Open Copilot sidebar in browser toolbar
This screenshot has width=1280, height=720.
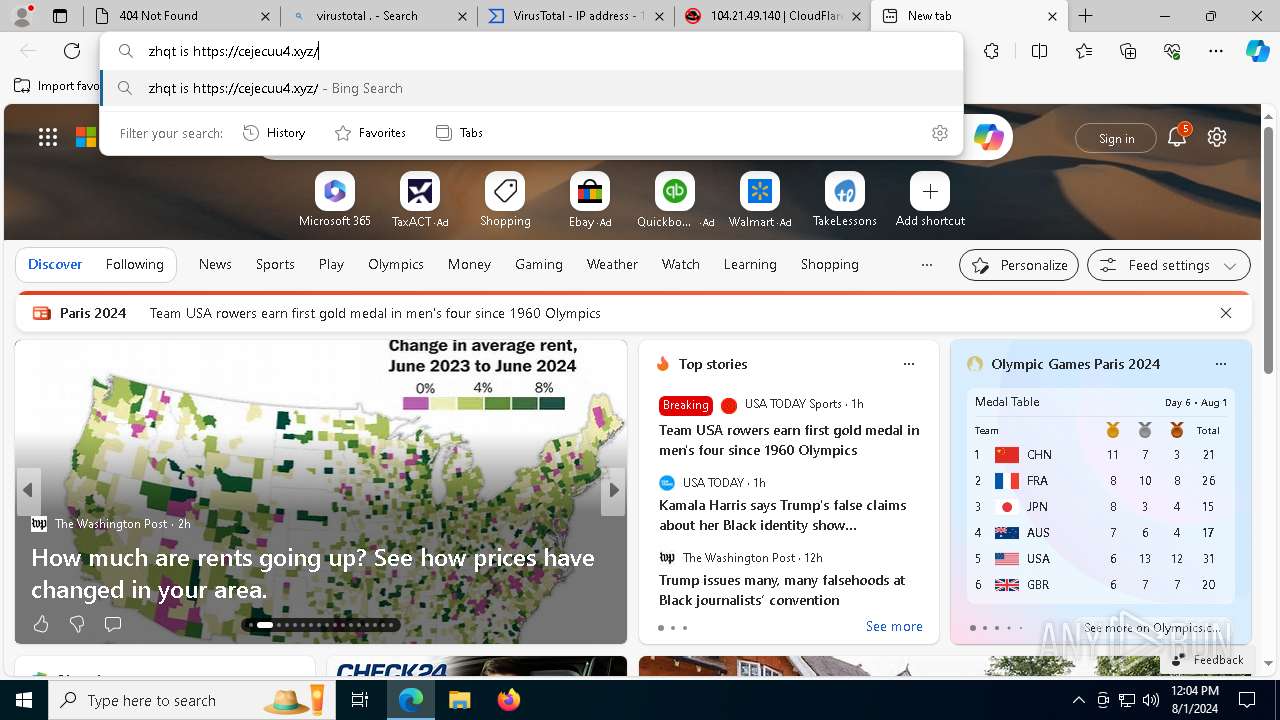[1257, 51]
